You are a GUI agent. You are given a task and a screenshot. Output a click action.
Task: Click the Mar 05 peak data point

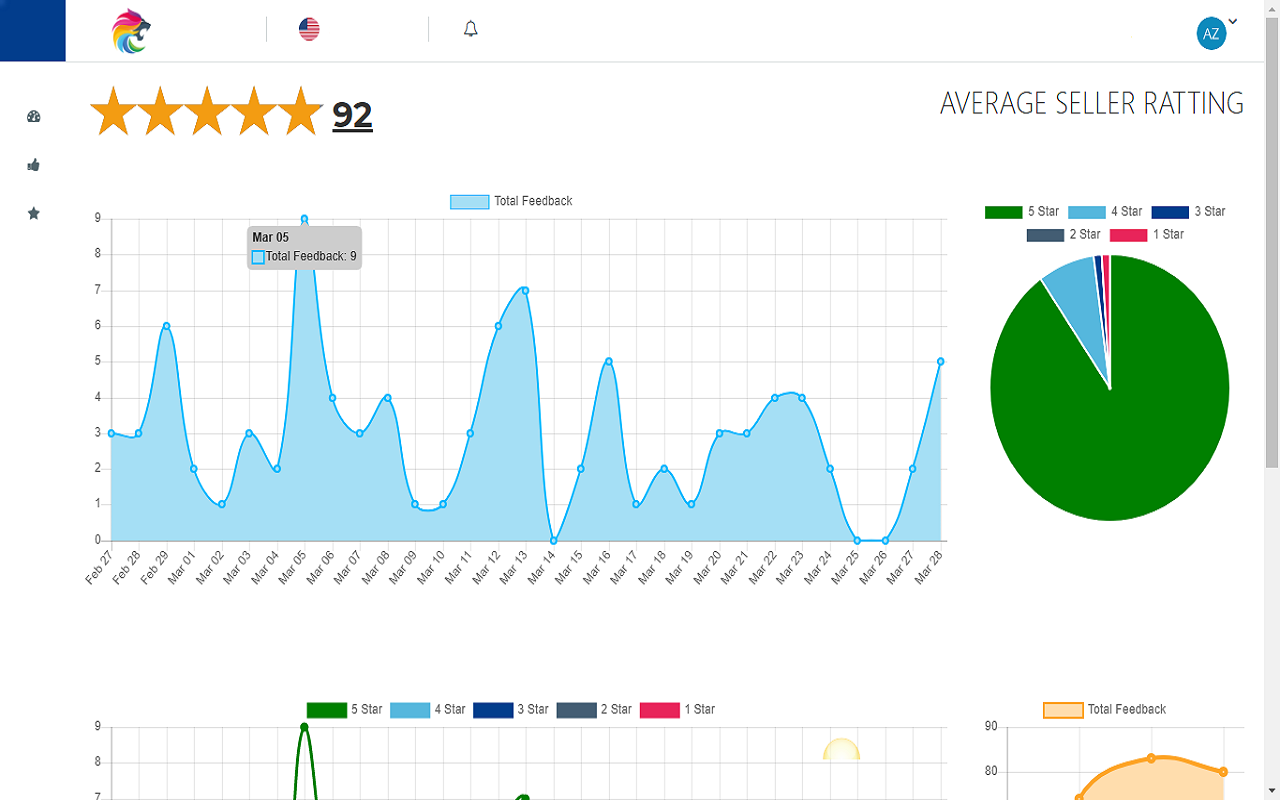304,219
